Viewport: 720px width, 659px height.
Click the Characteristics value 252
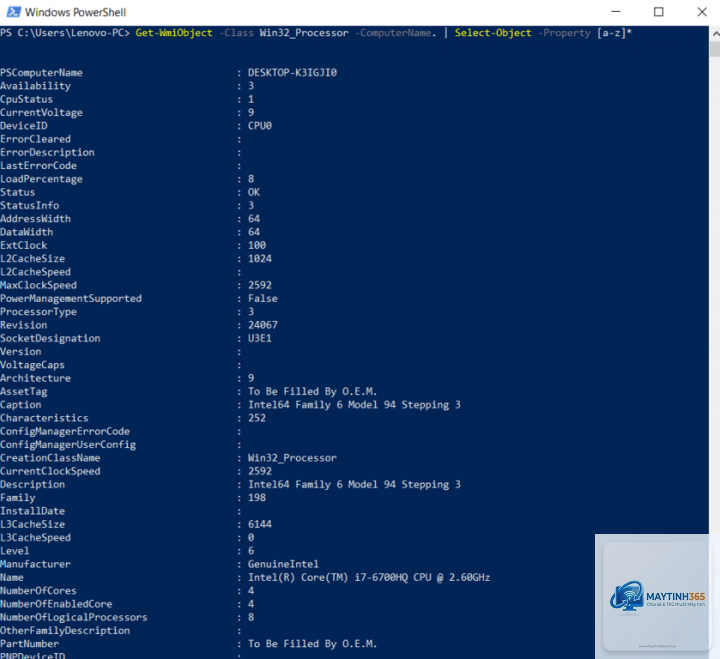click(x=257, y=418)
